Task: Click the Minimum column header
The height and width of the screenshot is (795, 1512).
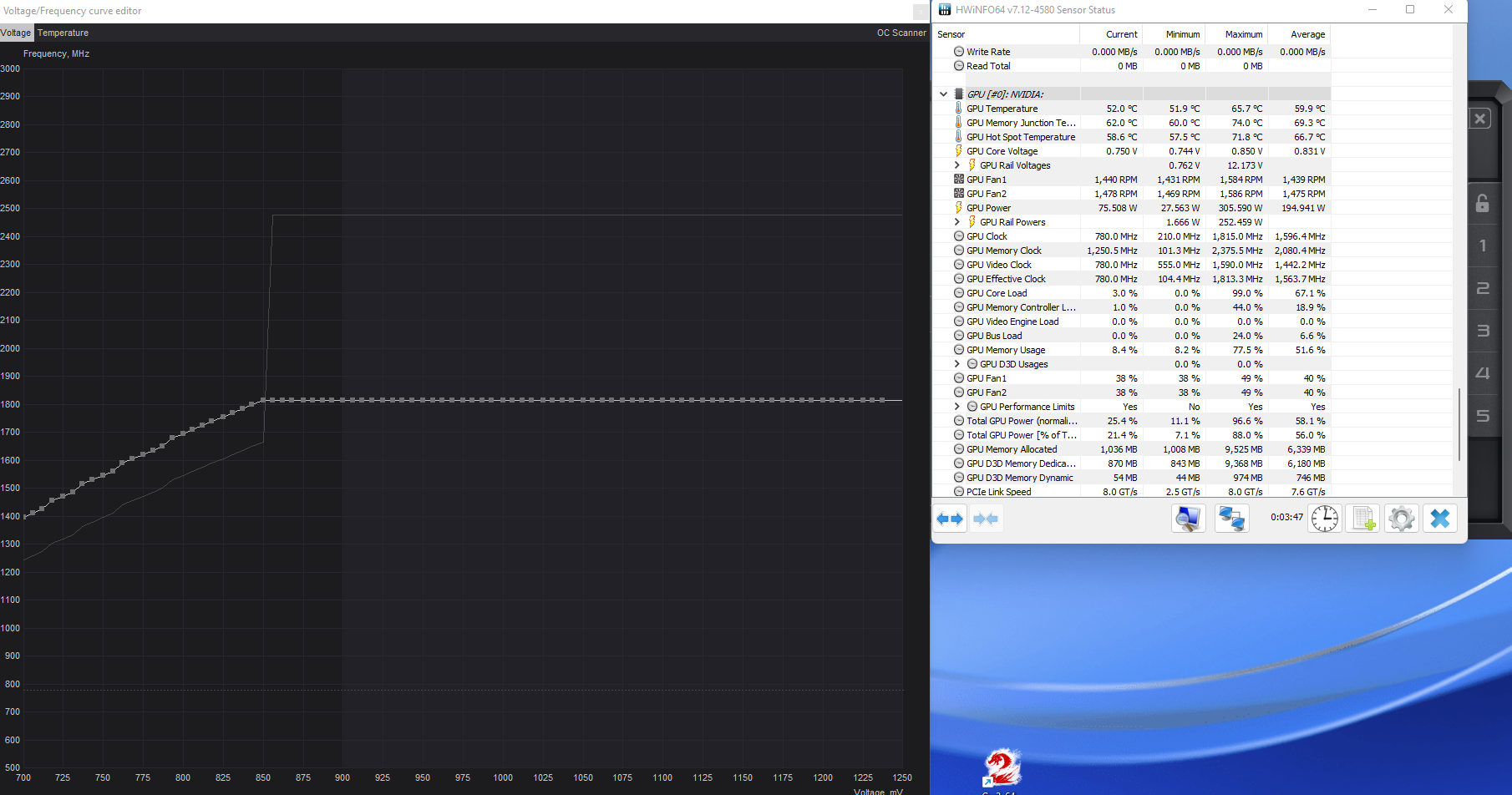Action: pos(1174,34)
